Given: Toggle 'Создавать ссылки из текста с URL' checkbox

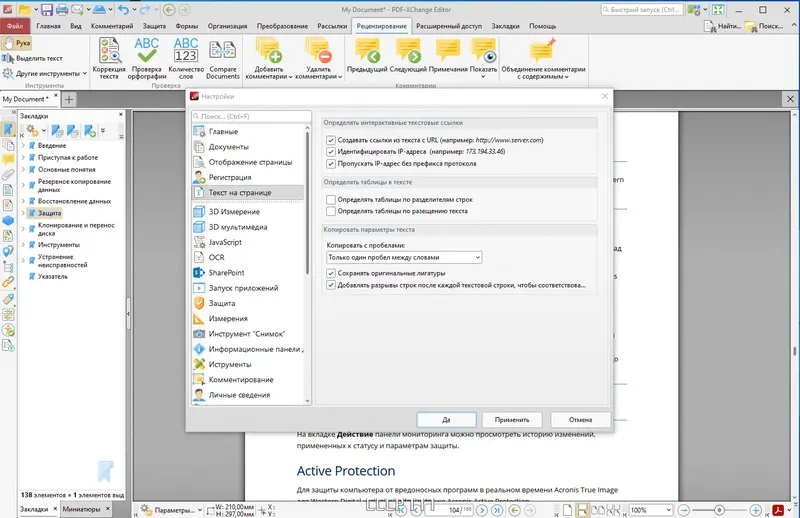Looking at the screenshot, I should point(331,140).
